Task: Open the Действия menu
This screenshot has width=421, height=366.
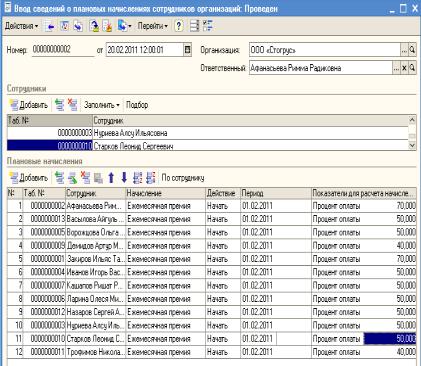Action: [21, 26]
